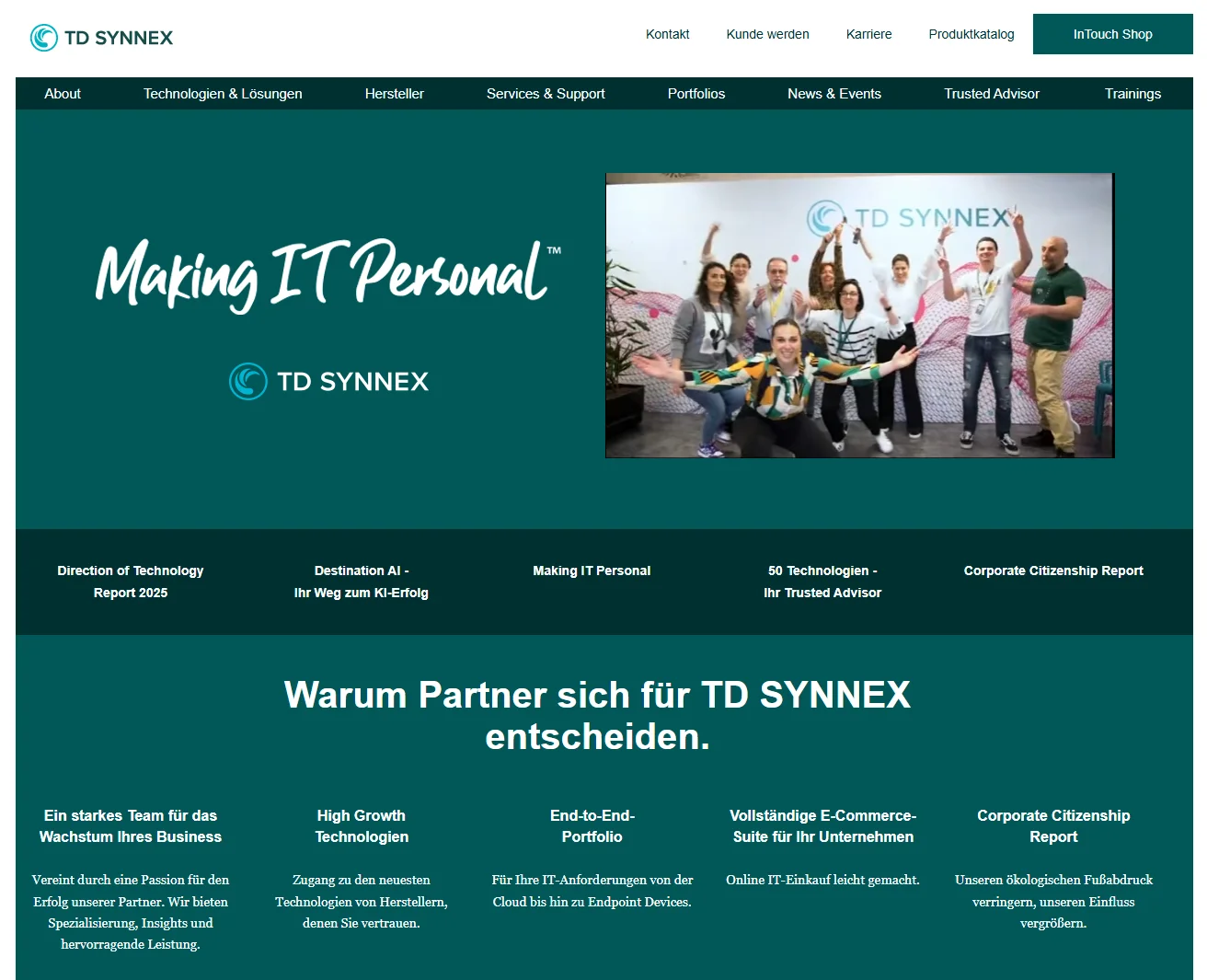The image size is (1207, 980).
Task: Open the Produktkatalog link
Action: (x=971, y=34)
